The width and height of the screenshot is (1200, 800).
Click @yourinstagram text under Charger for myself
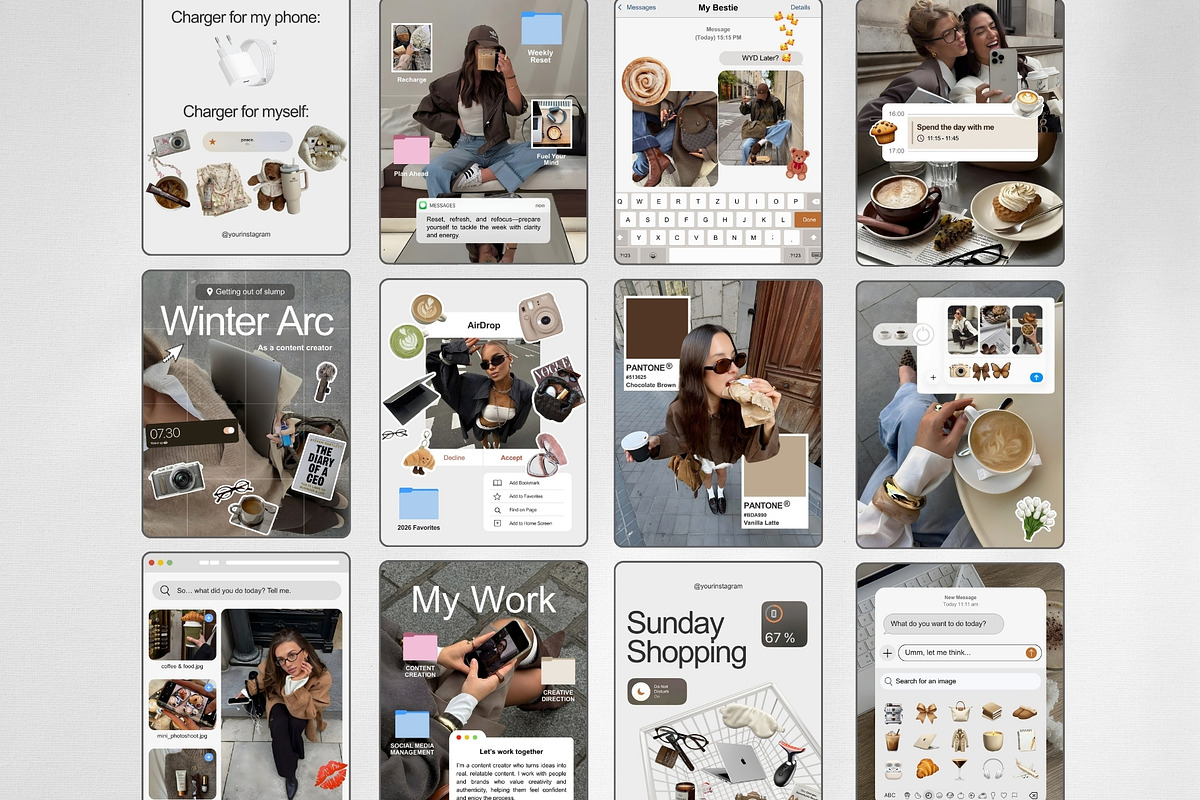246,234
